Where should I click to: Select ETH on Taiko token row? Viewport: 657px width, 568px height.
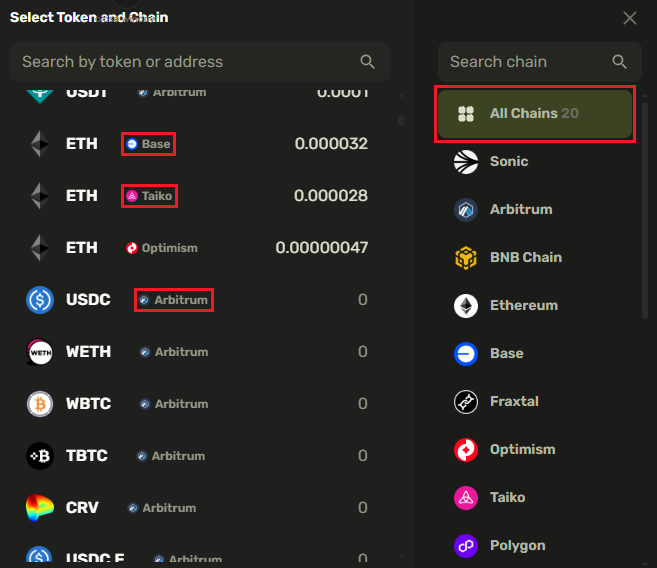[200, 196]
